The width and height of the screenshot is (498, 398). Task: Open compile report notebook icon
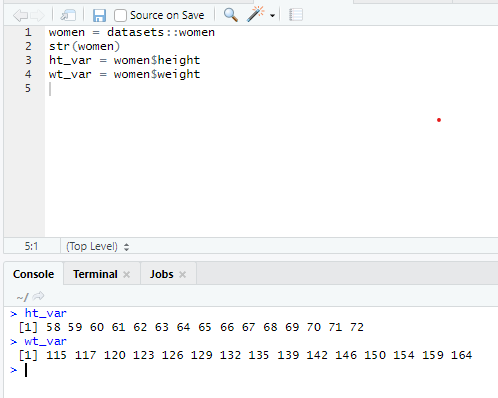click(296, 15)
